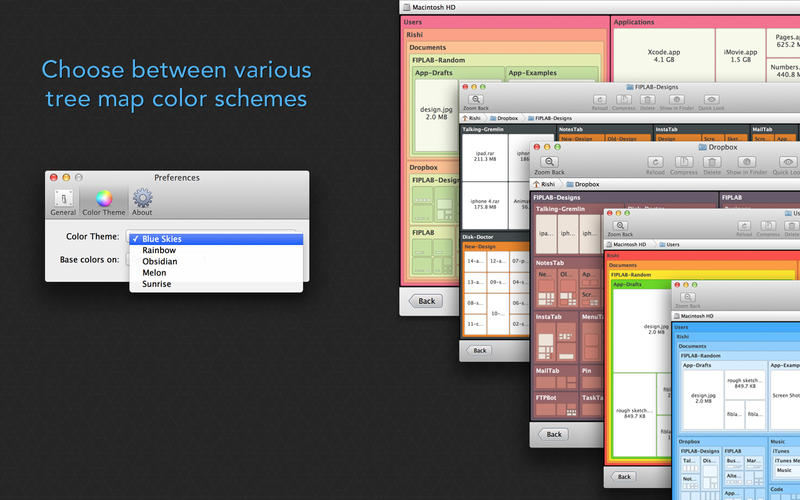Click the Music header in the blue window
Screen dimensions: 800x500
coord(778,441)
